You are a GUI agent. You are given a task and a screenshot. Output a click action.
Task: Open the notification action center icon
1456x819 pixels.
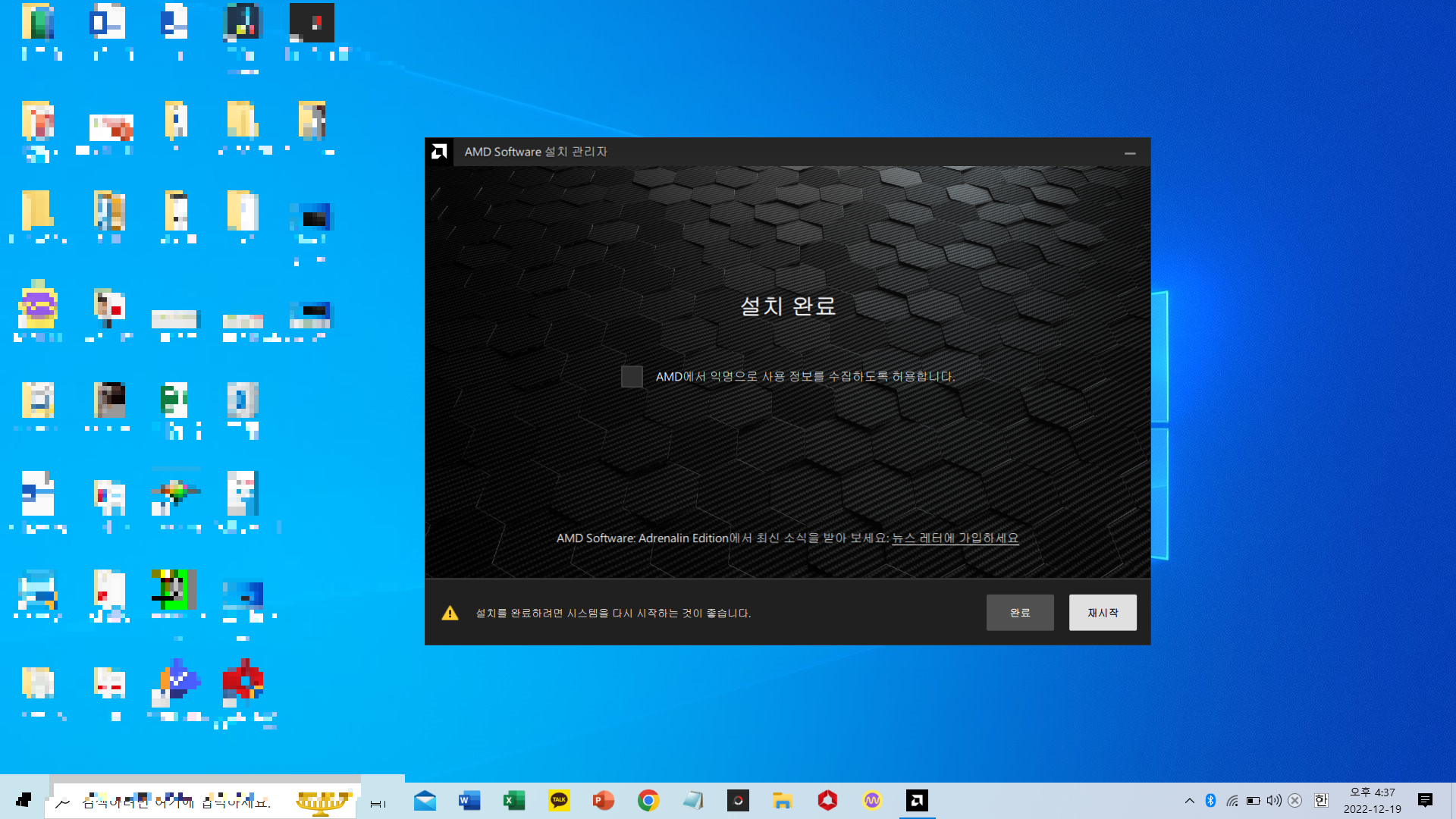[1426, 801]
